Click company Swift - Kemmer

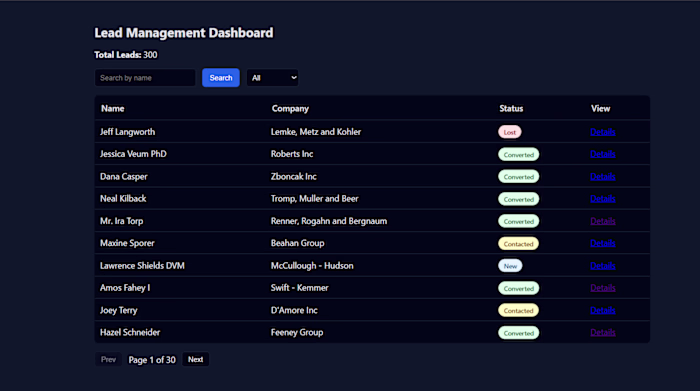coord(300,288)
